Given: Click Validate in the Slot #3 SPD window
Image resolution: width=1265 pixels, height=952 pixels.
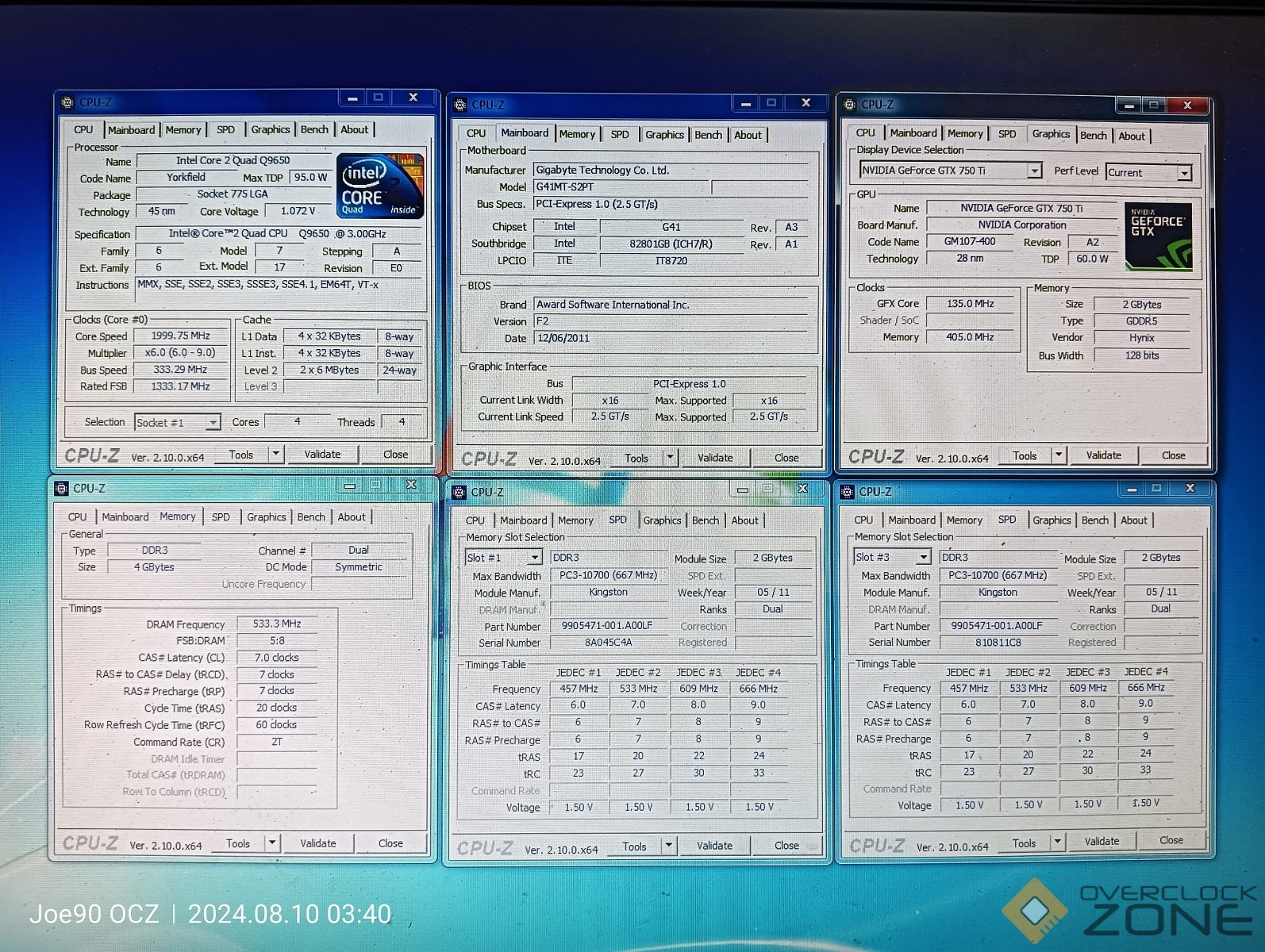Looking at the screenshot, I should coord(1102,842).
